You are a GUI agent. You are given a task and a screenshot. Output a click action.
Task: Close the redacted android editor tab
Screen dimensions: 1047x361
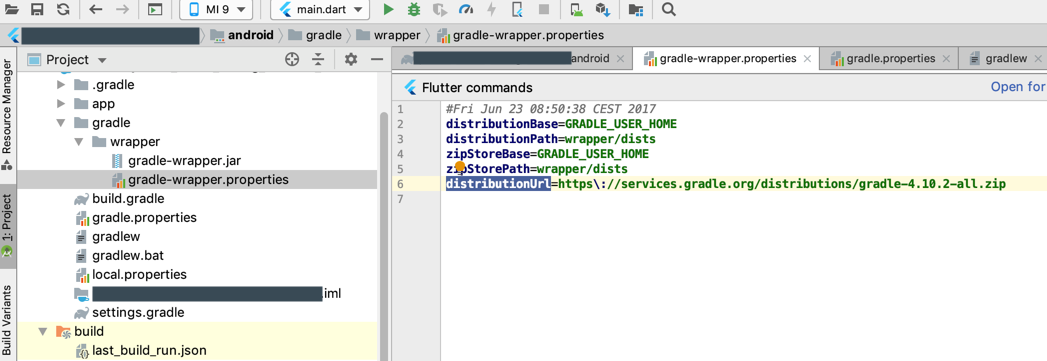point(620,59)
